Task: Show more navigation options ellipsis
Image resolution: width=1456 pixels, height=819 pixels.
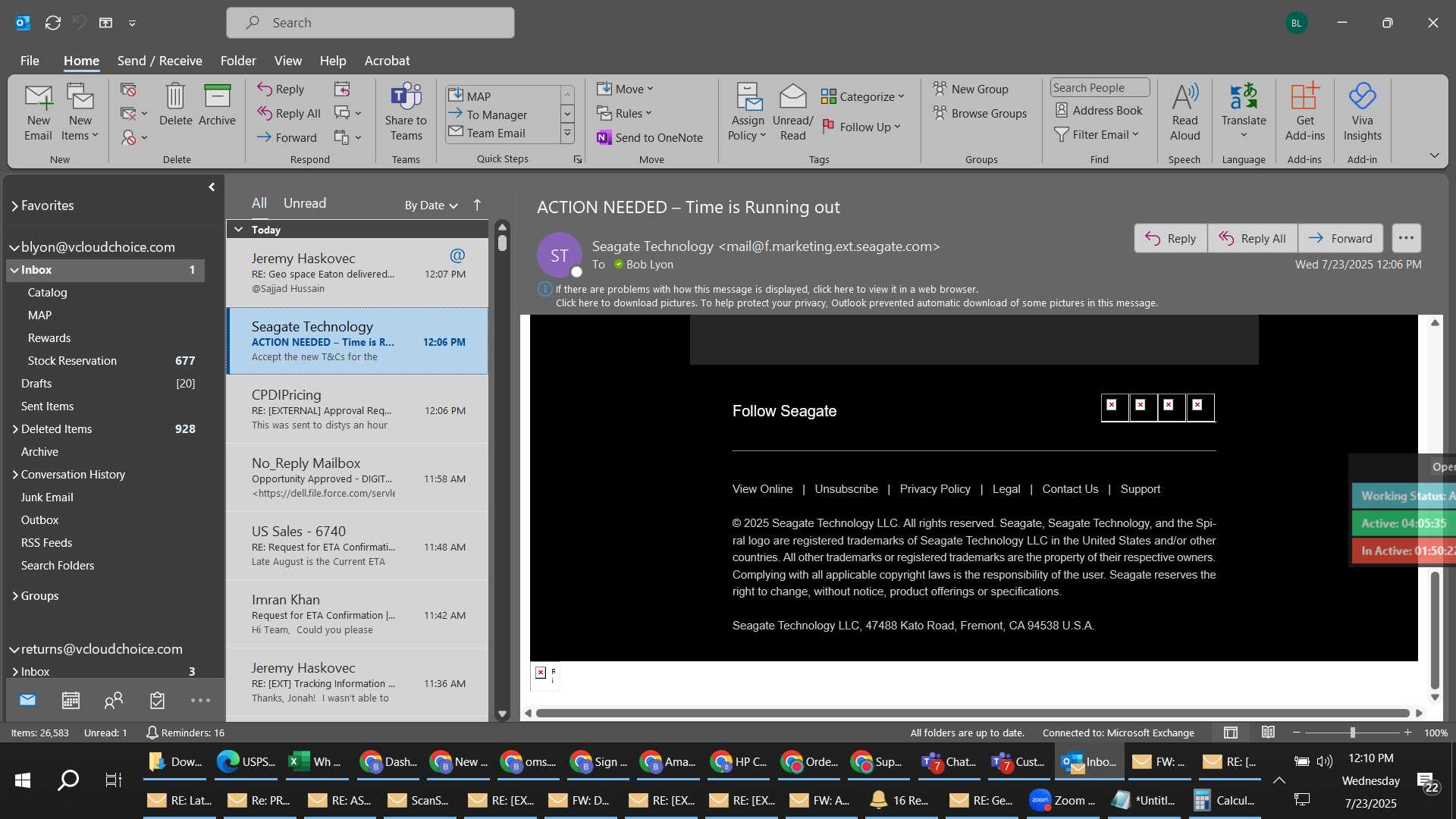Action: point(200,700)
